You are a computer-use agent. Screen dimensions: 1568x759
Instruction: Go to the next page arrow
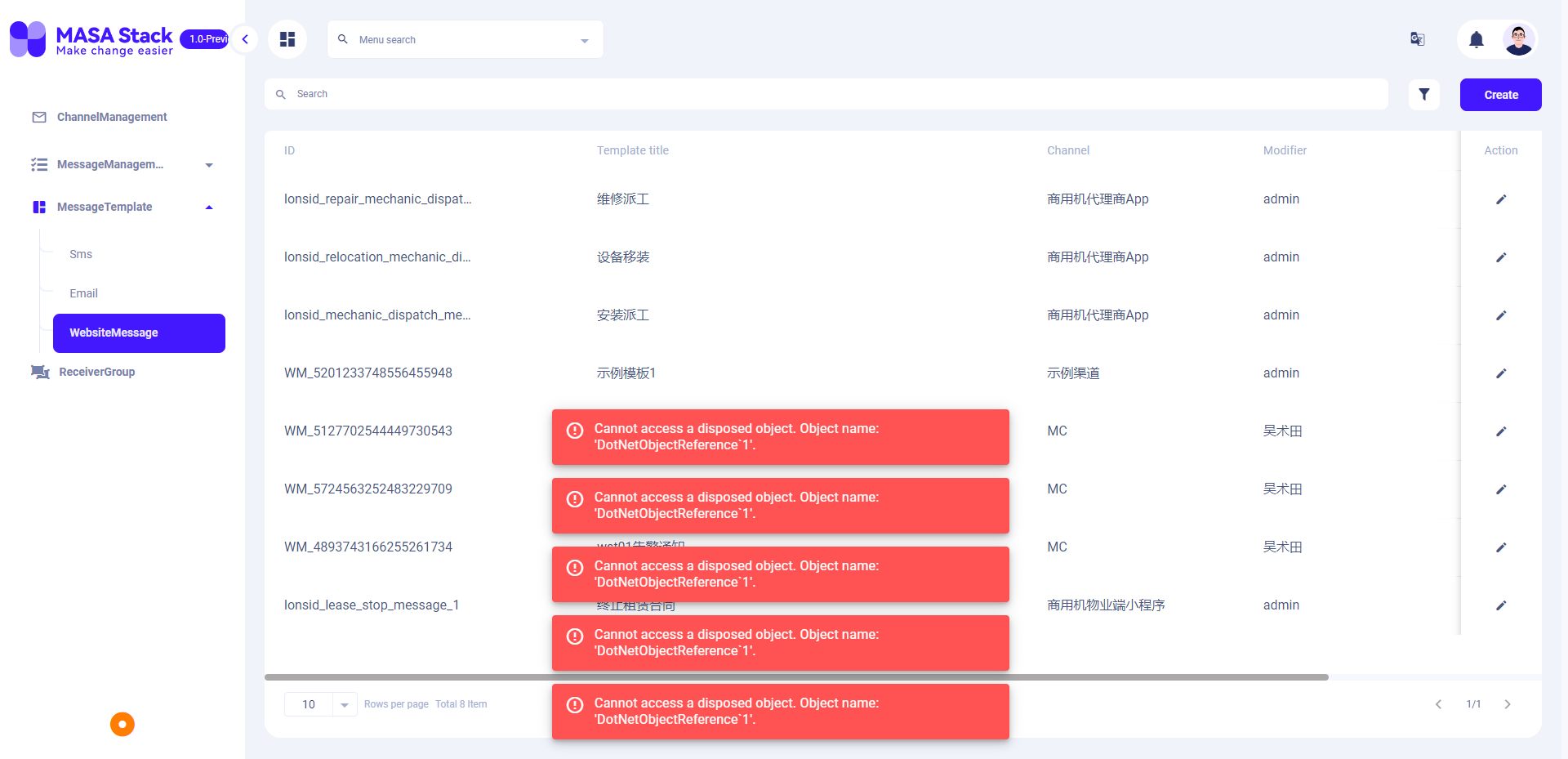[x=1508, y=704]
